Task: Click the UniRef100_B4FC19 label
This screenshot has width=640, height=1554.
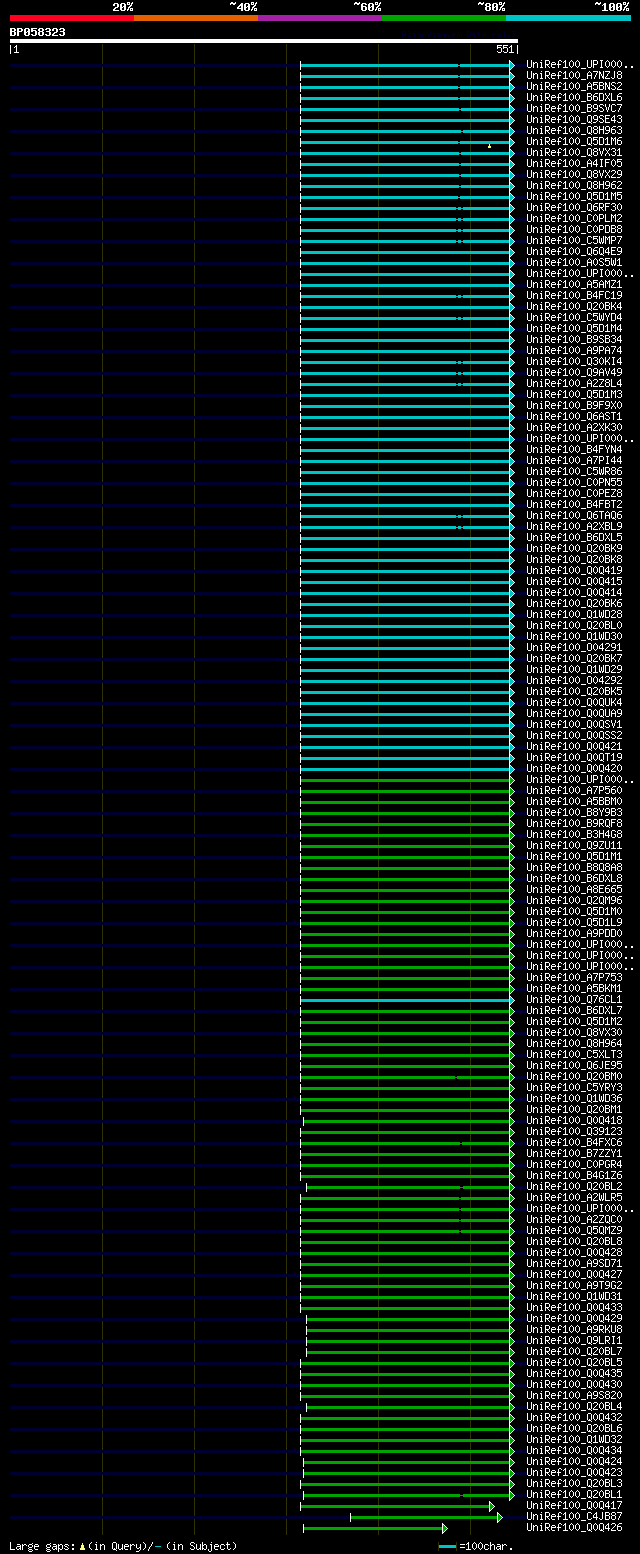Action: pyautogui.click(x=574, y=295)
